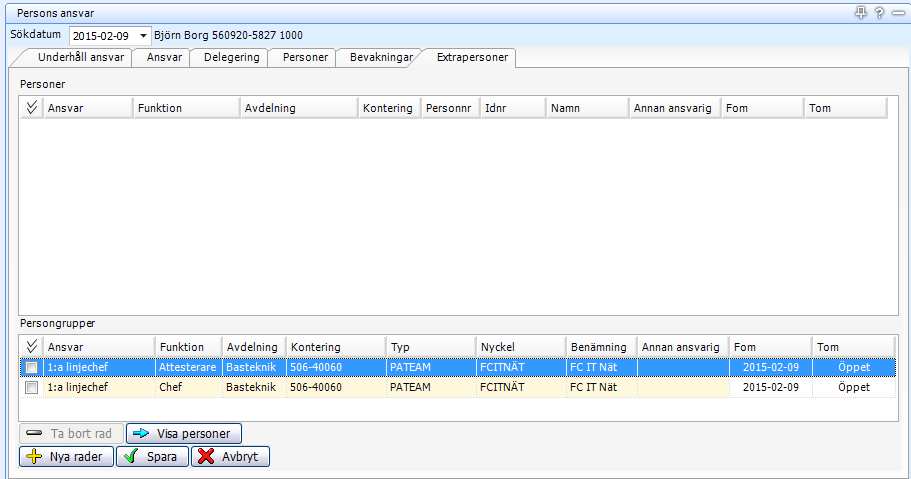911x479 pixels.
Task: Open the Delegering tab
Action: pos(231,57)
